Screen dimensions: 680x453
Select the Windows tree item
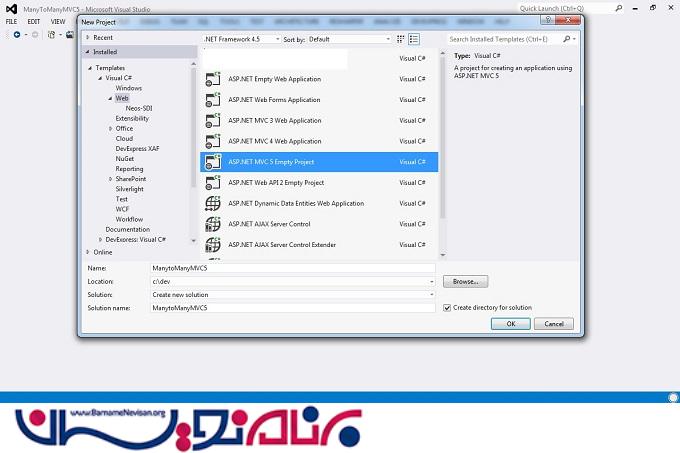(x=129, y=88)
